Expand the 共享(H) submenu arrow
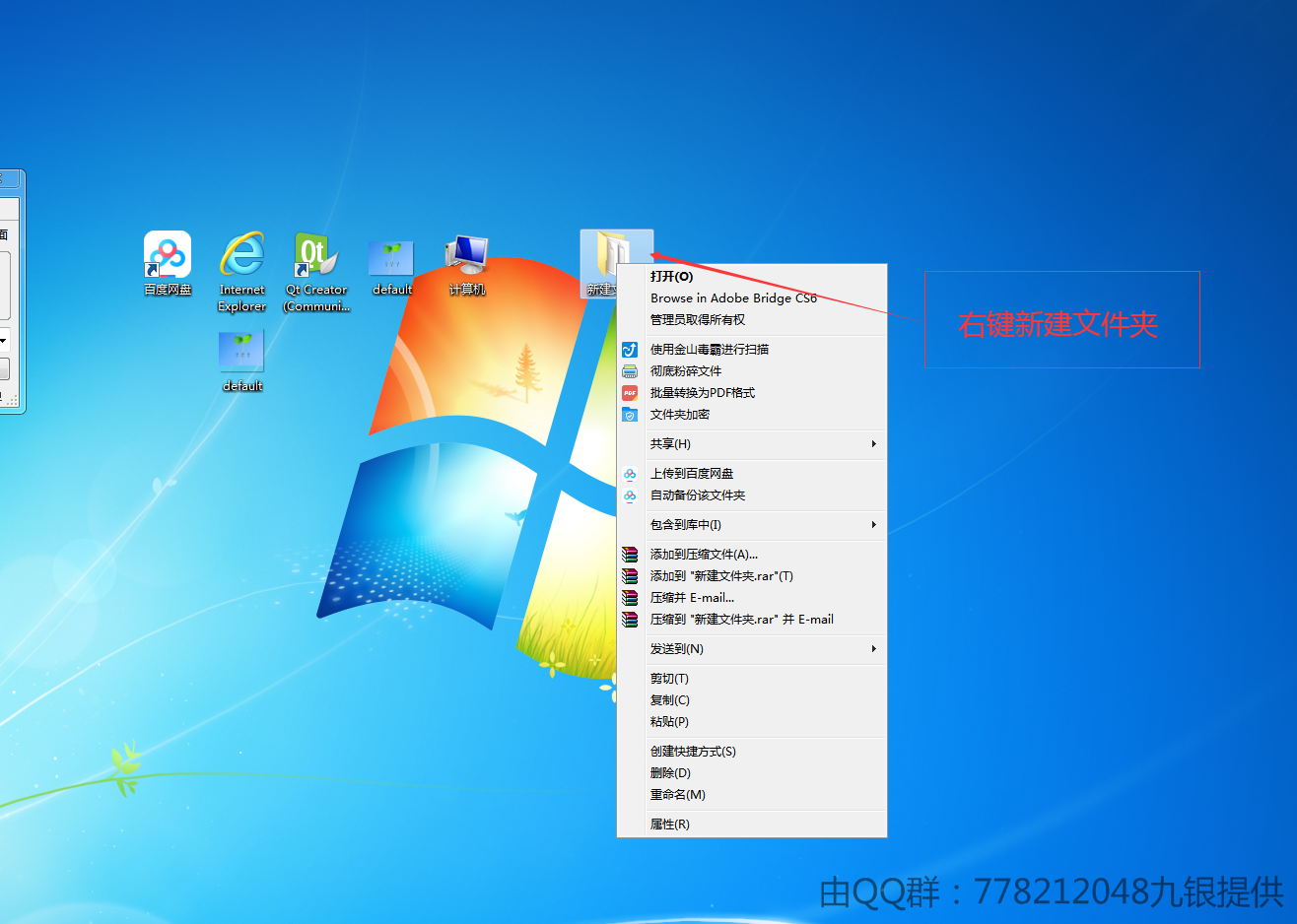The width and height of the screenshot is (1297, 924). 873,444
